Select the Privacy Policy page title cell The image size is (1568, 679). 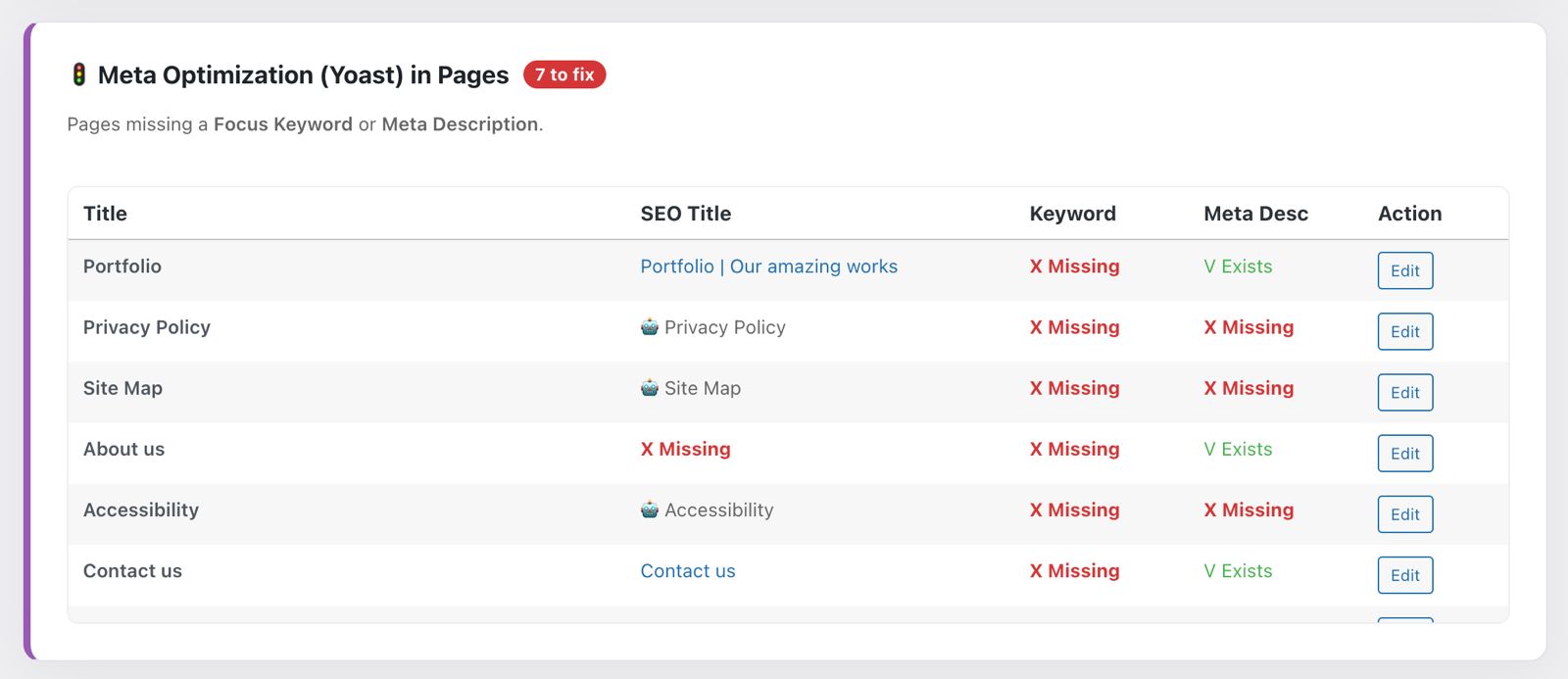147,327
